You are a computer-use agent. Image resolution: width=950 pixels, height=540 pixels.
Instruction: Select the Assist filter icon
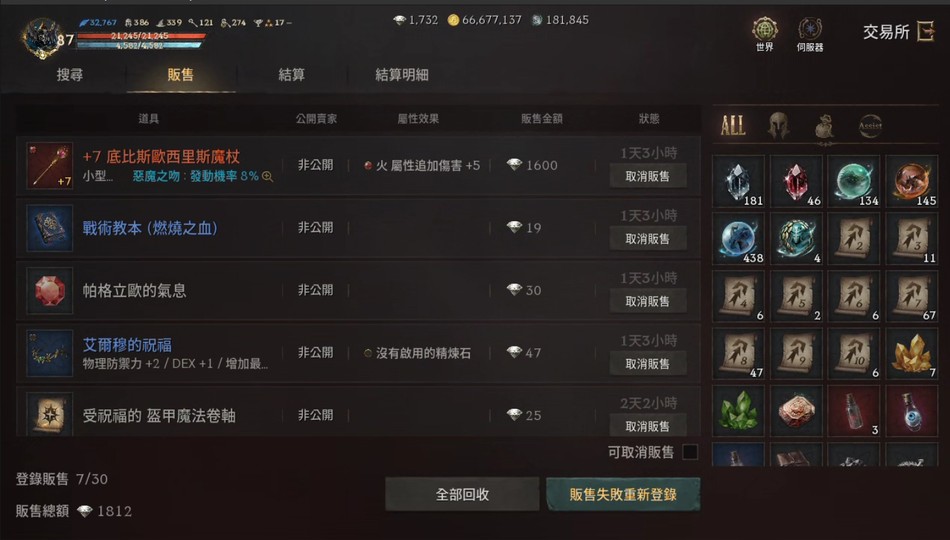pyautogui.click(x=870, y=125)
